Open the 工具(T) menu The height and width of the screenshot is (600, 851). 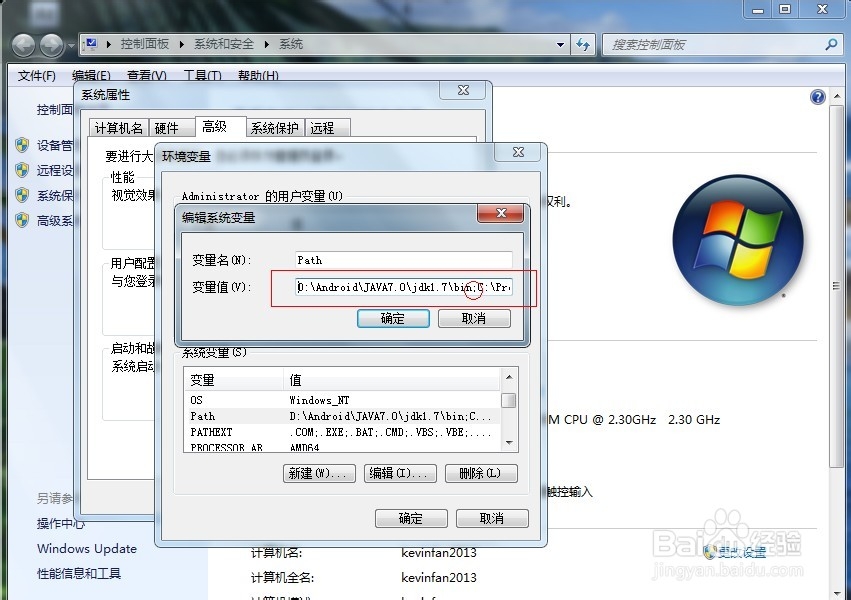pyautogui.click(x=202, y=75)
